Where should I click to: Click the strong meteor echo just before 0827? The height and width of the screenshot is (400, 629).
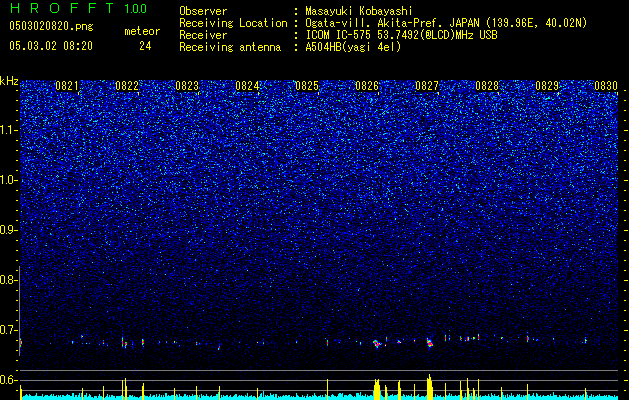[x=430, y=343]
